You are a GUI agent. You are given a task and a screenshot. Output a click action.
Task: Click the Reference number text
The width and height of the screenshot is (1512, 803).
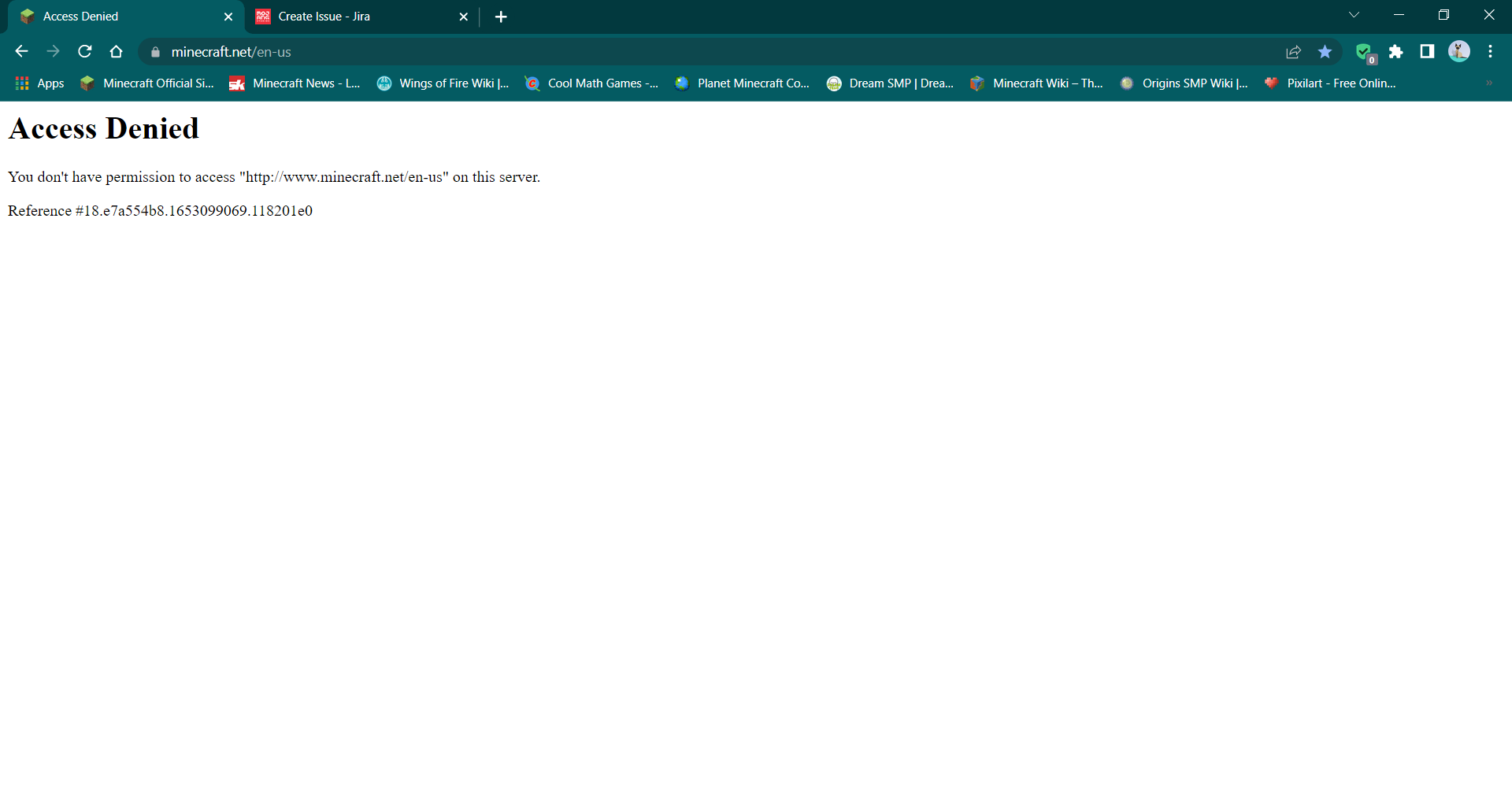161,211
